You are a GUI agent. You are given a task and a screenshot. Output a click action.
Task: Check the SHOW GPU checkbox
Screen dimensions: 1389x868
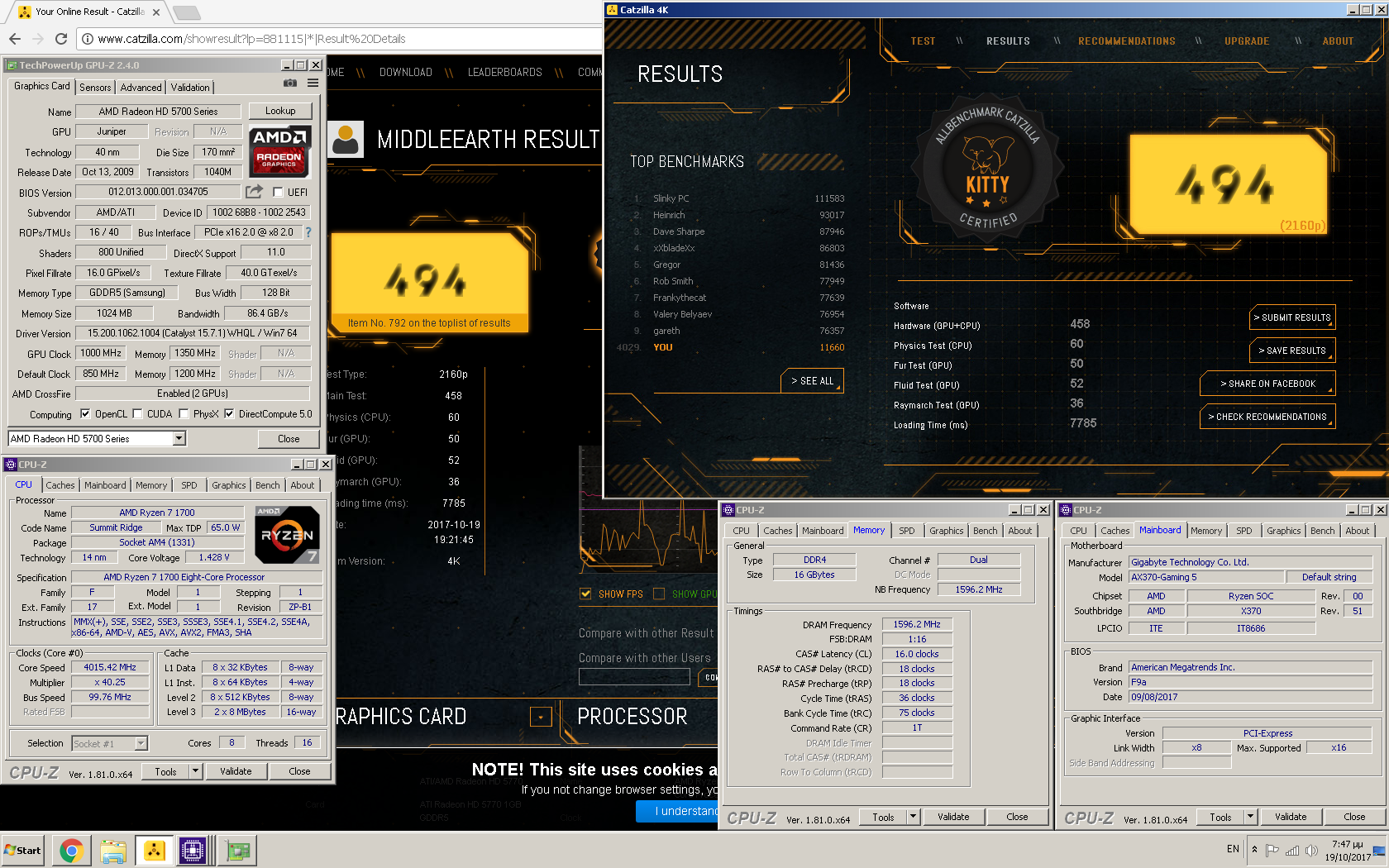click(x=659, y=594)
